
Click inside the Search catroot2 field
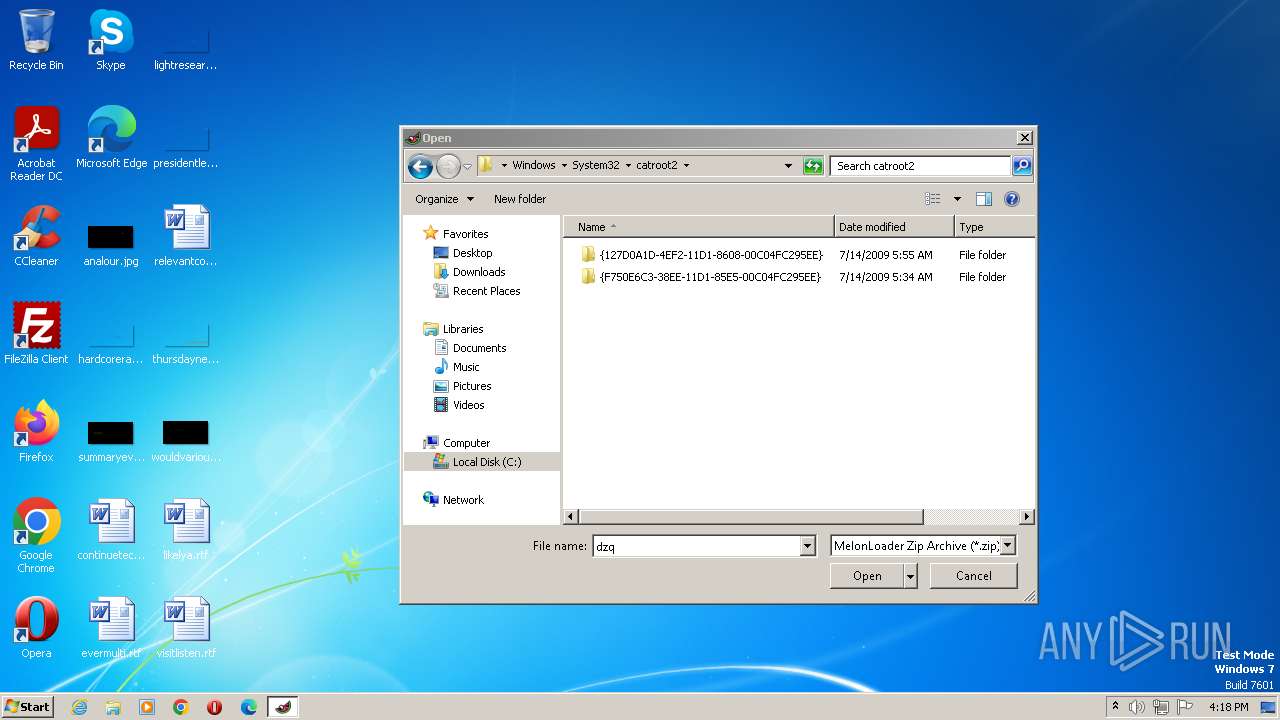click(920, 166)
